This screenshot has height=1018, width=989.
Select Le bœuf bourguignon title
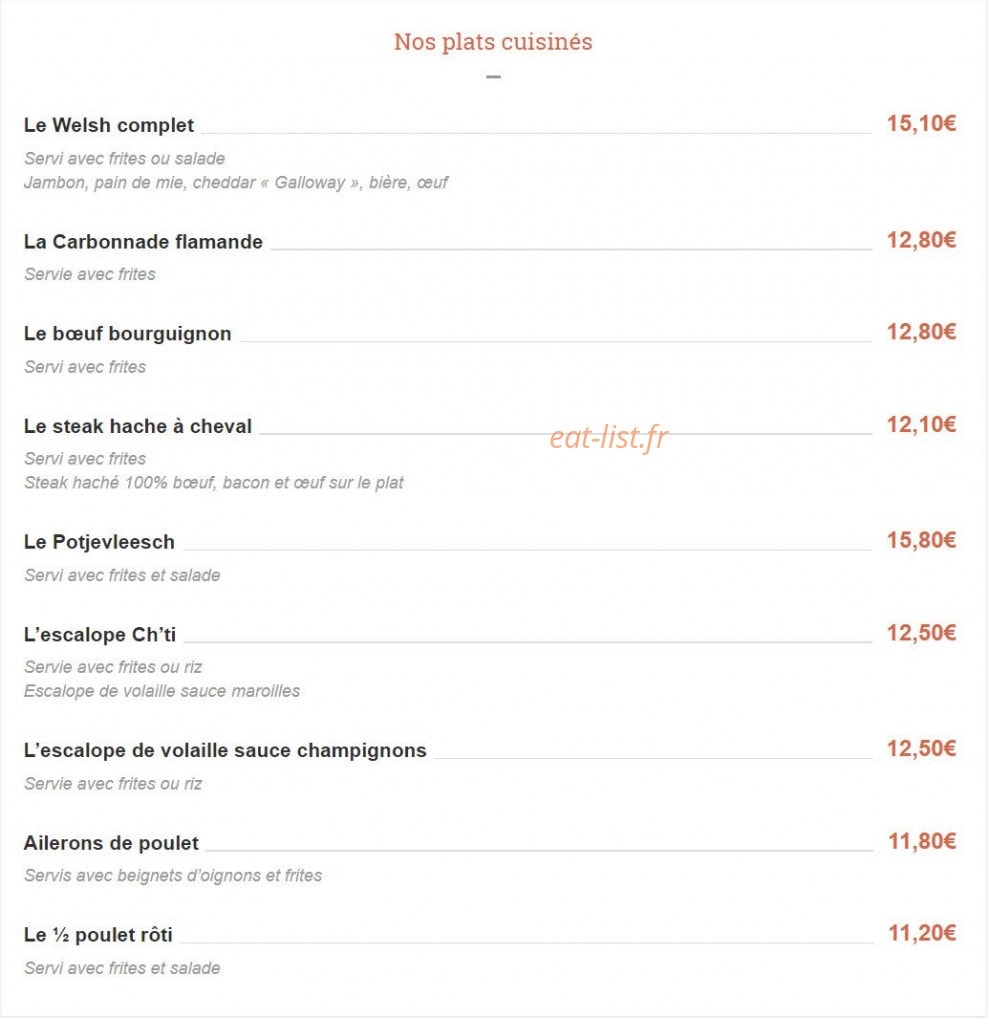[127, 334]
